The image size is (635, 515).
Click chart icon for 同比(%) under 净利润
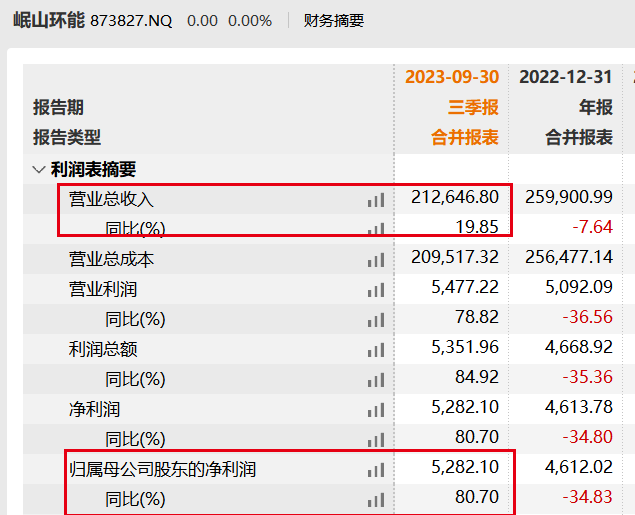(x=375, y=439)
